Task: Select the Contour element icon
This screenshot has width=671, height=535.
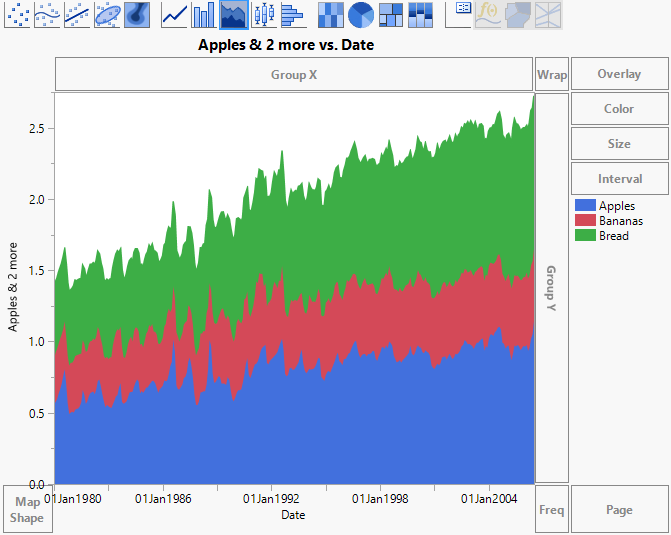Action: [x=137, y=14]
